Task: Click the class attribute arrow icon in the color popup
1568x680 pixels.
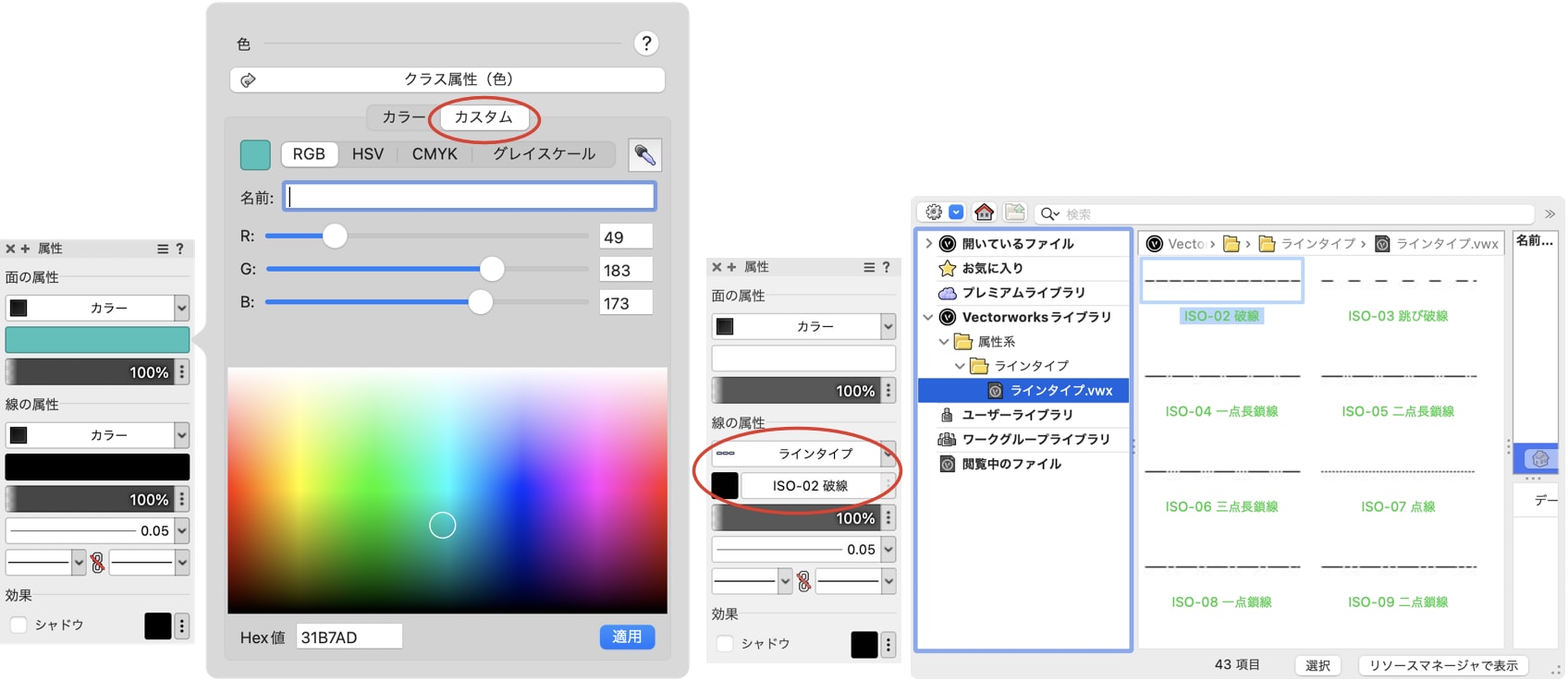Action: pos(248,80)
